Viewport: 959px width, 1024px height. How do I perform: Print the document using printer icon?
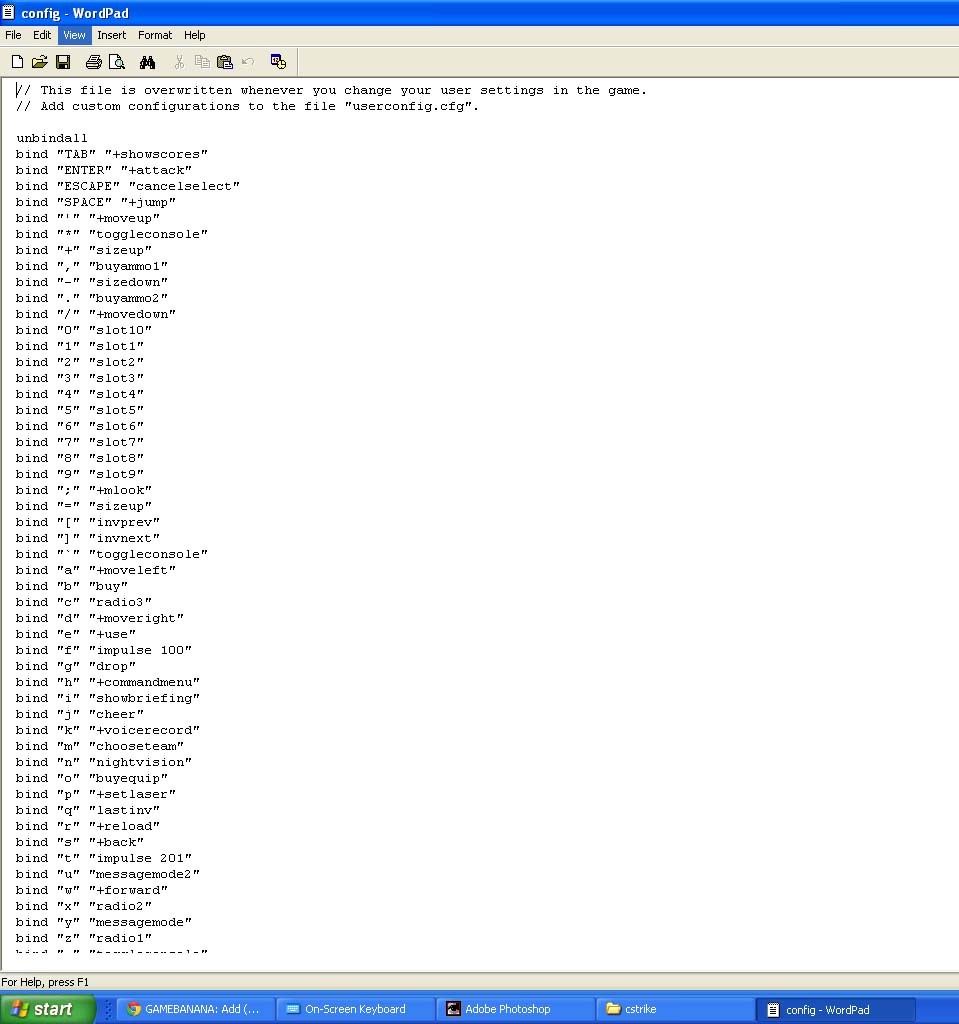[x=94, y=62]
